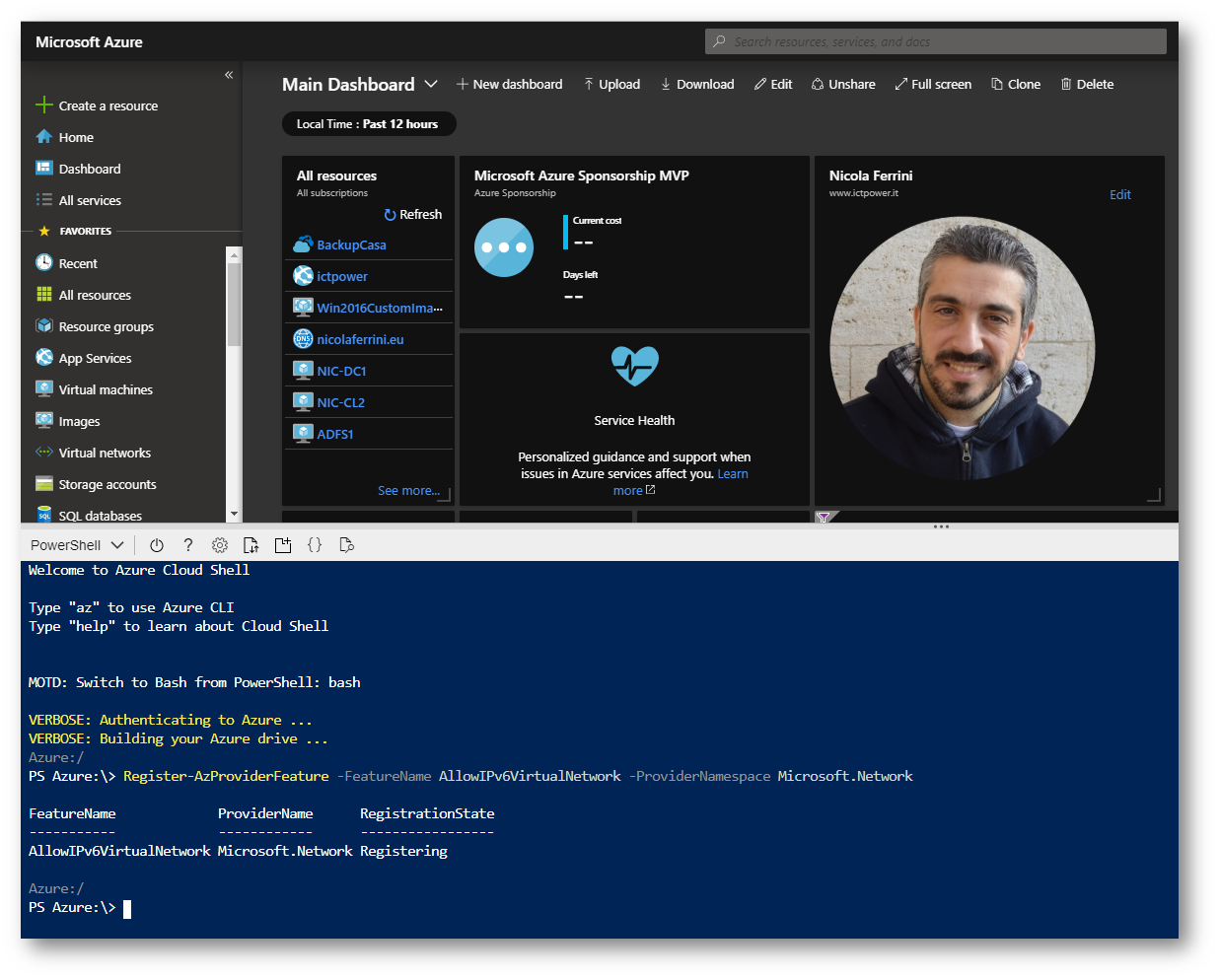Click the Nicola Ferrini profile photo
This screenshot has width=1220, height=980.
coord(963,348)
